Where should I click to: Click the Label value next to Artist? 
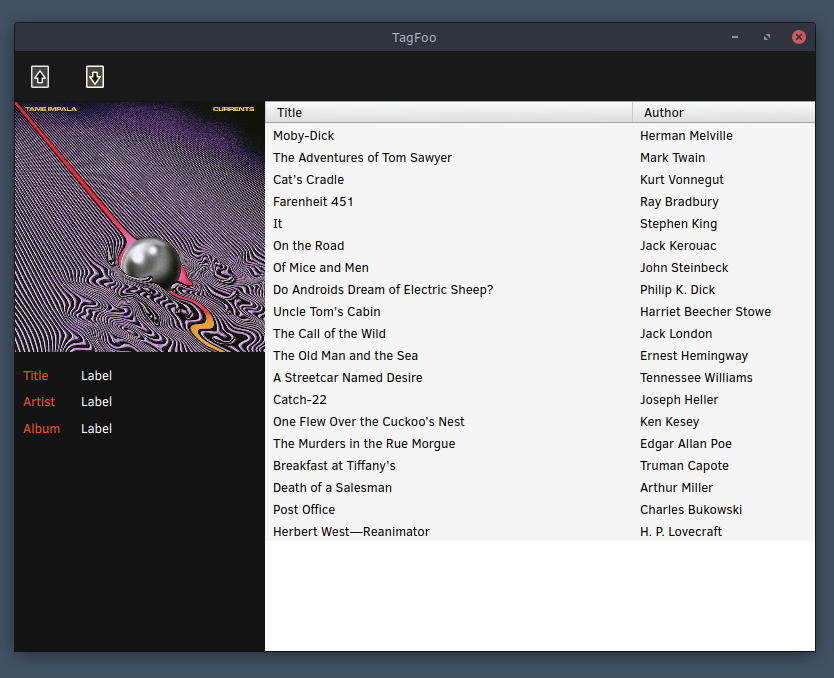tap(96, 401)
